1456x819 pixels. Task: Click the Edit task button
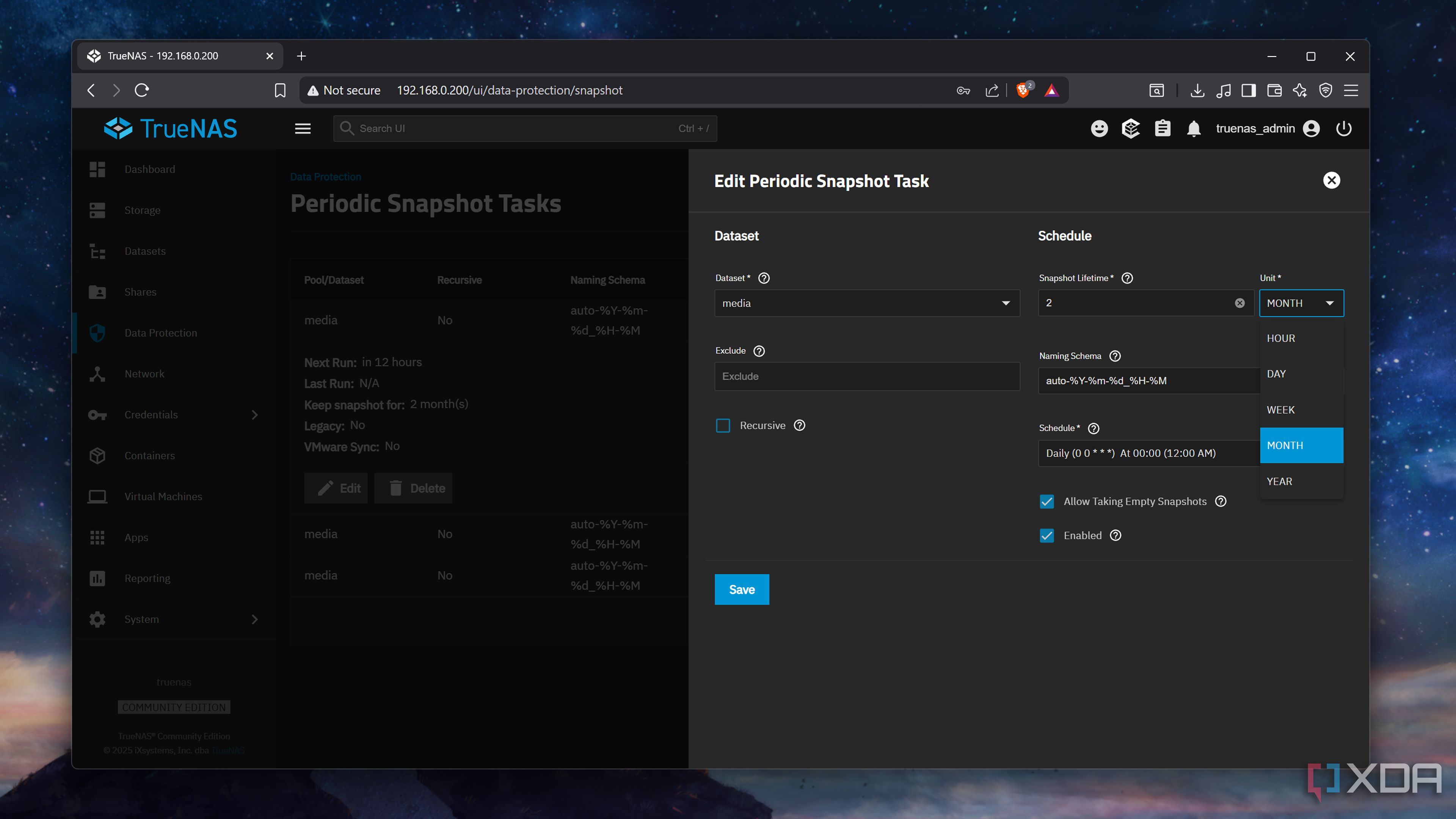[336, 488]
